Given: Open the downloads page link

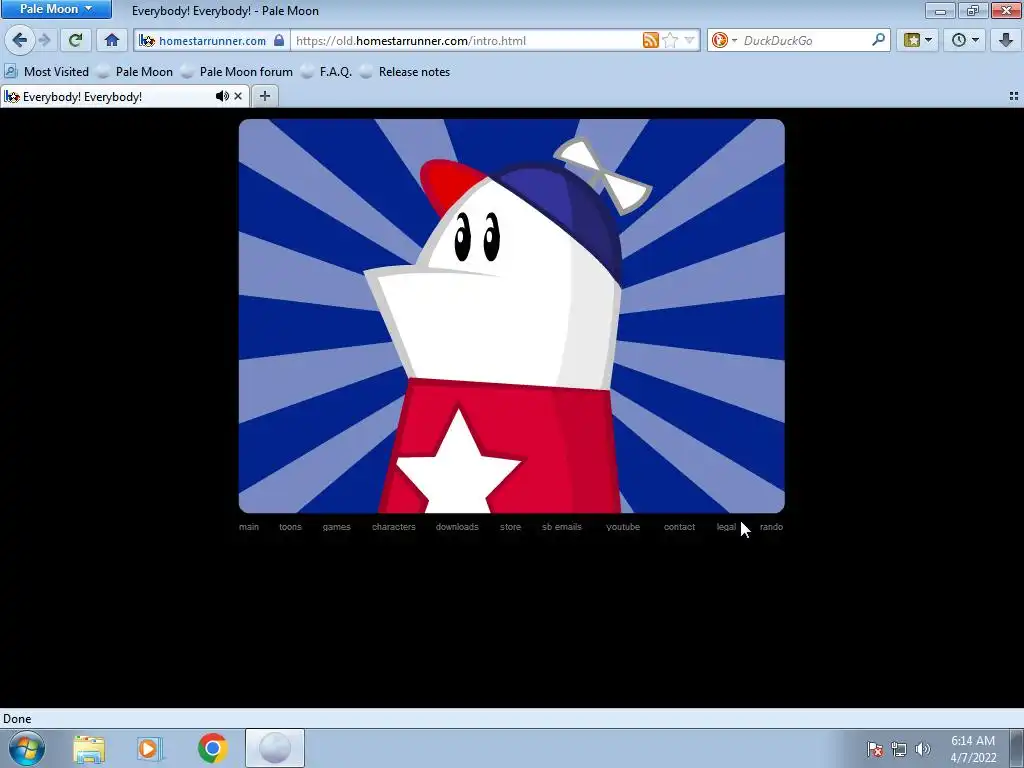Looking at the screenshot, I should [457, 527].
